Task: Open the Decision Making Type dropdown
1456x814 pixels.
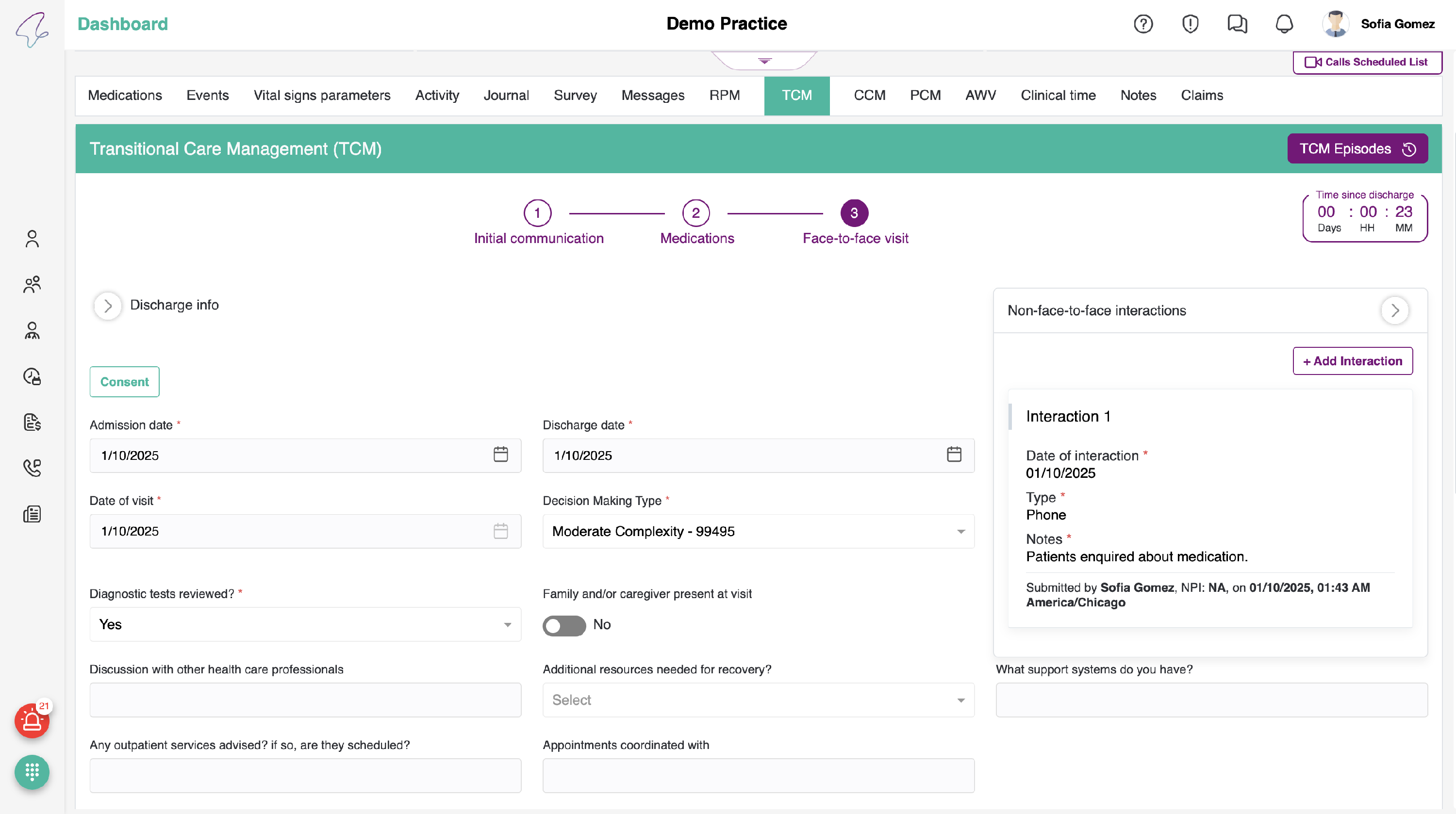Action: tap(758, 532)
